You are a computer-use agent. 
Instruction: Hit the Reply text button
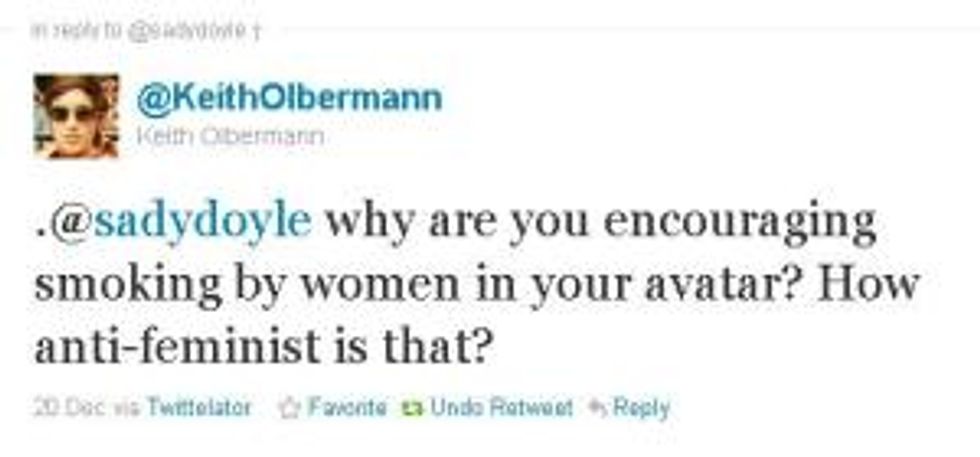[641, 408]
